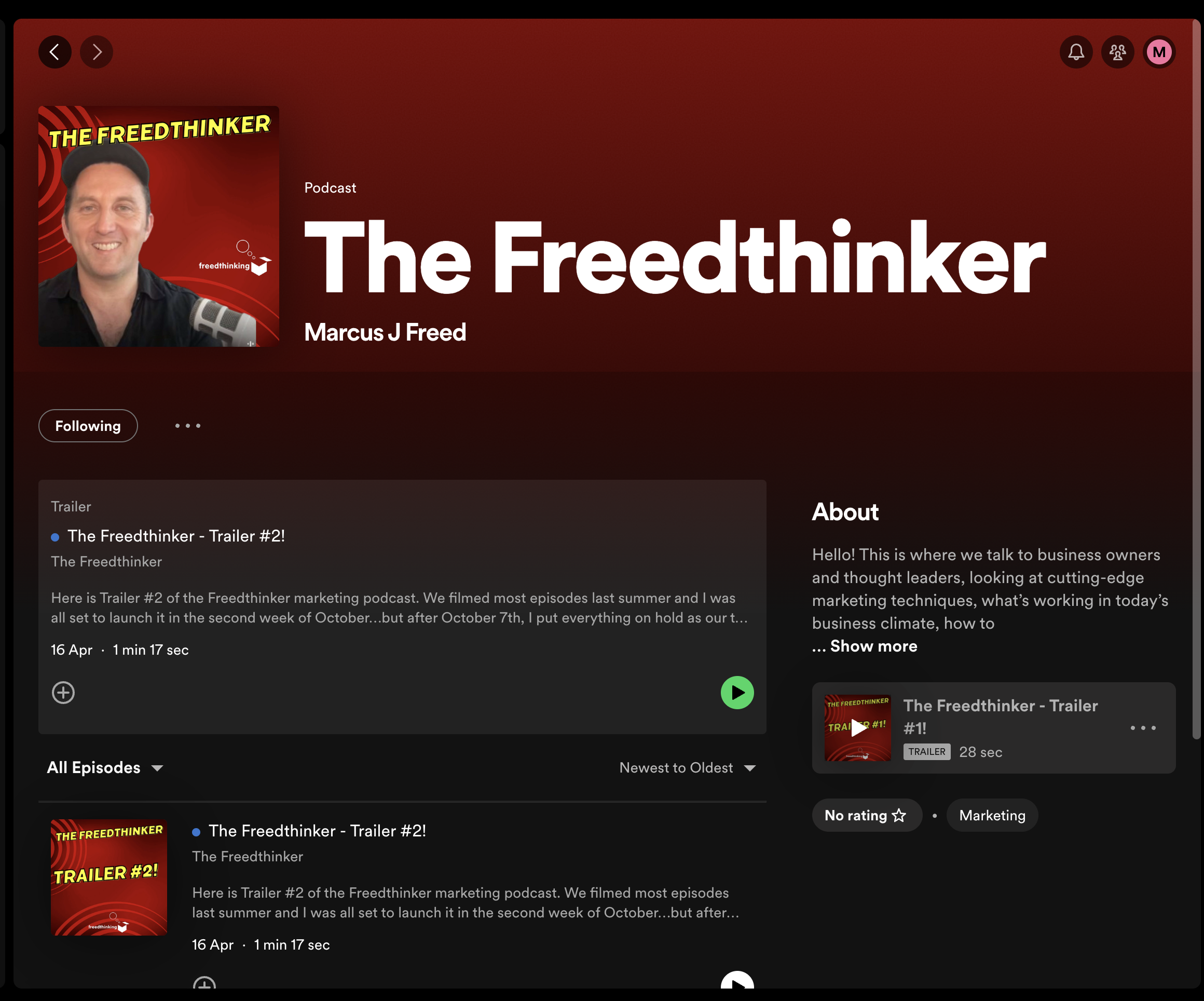
Task: Open more options for Trailer #1 card
Action: [1143, 727]
